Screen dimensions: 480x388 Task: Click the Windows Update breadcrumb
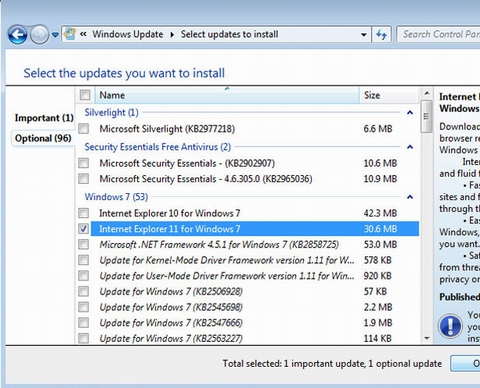tap(128, 34)
